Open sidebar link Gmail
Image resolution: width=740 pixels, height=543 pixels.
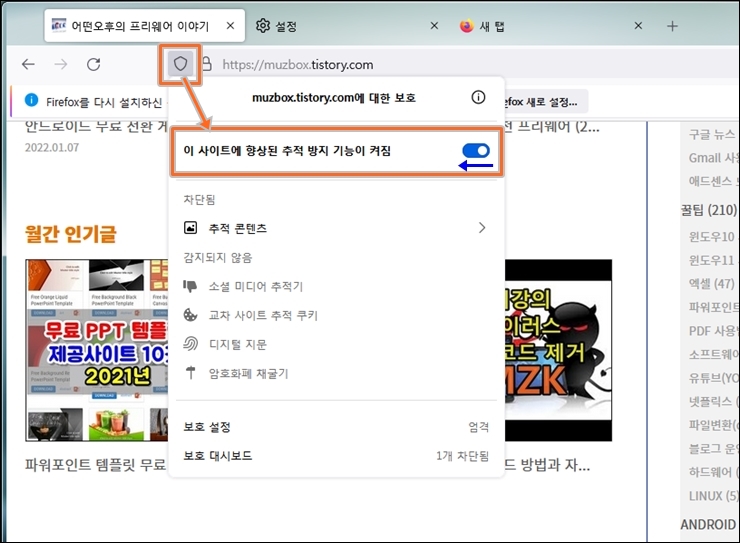tap(713, 158)
